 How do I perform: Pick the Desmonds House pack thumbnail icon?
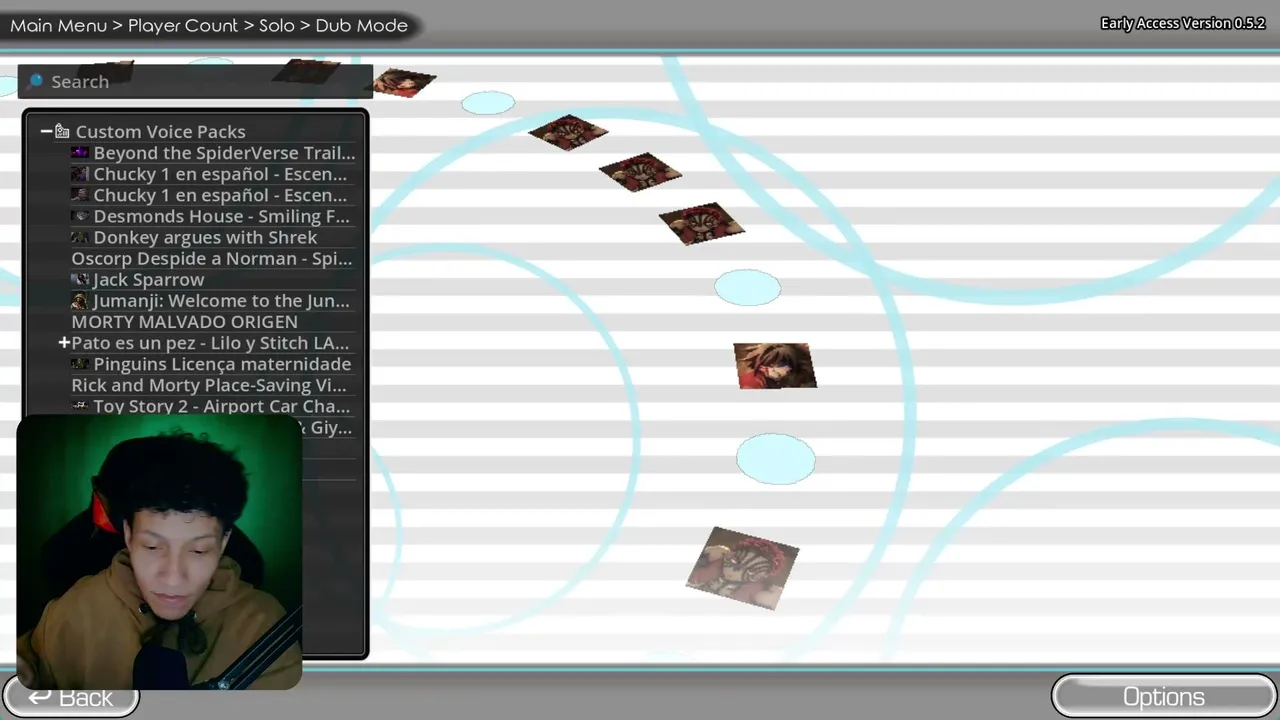(x=80, y=216)
